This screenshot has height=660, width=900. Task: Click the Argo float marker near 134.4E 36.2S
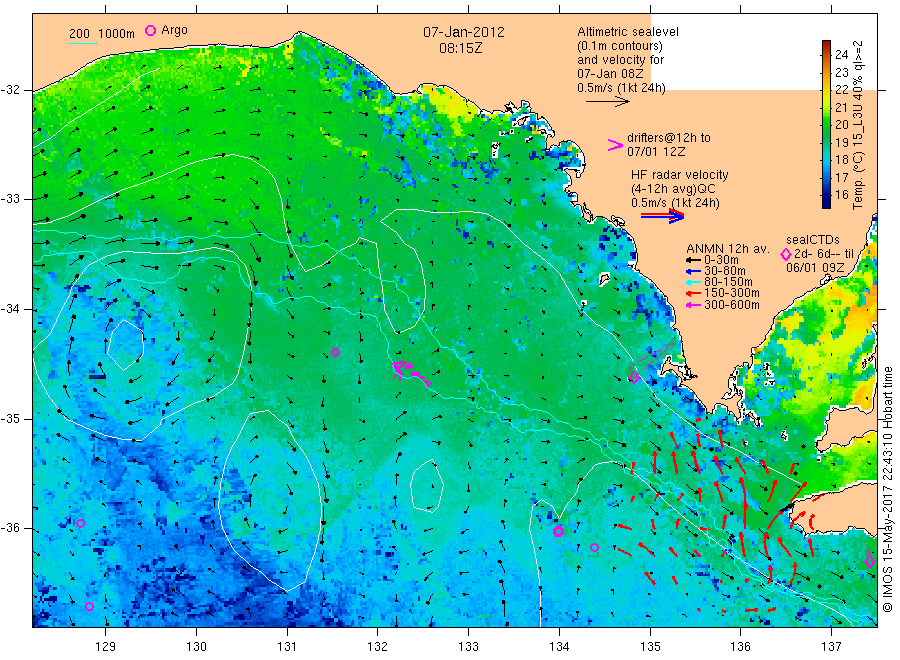coord(594,548)
